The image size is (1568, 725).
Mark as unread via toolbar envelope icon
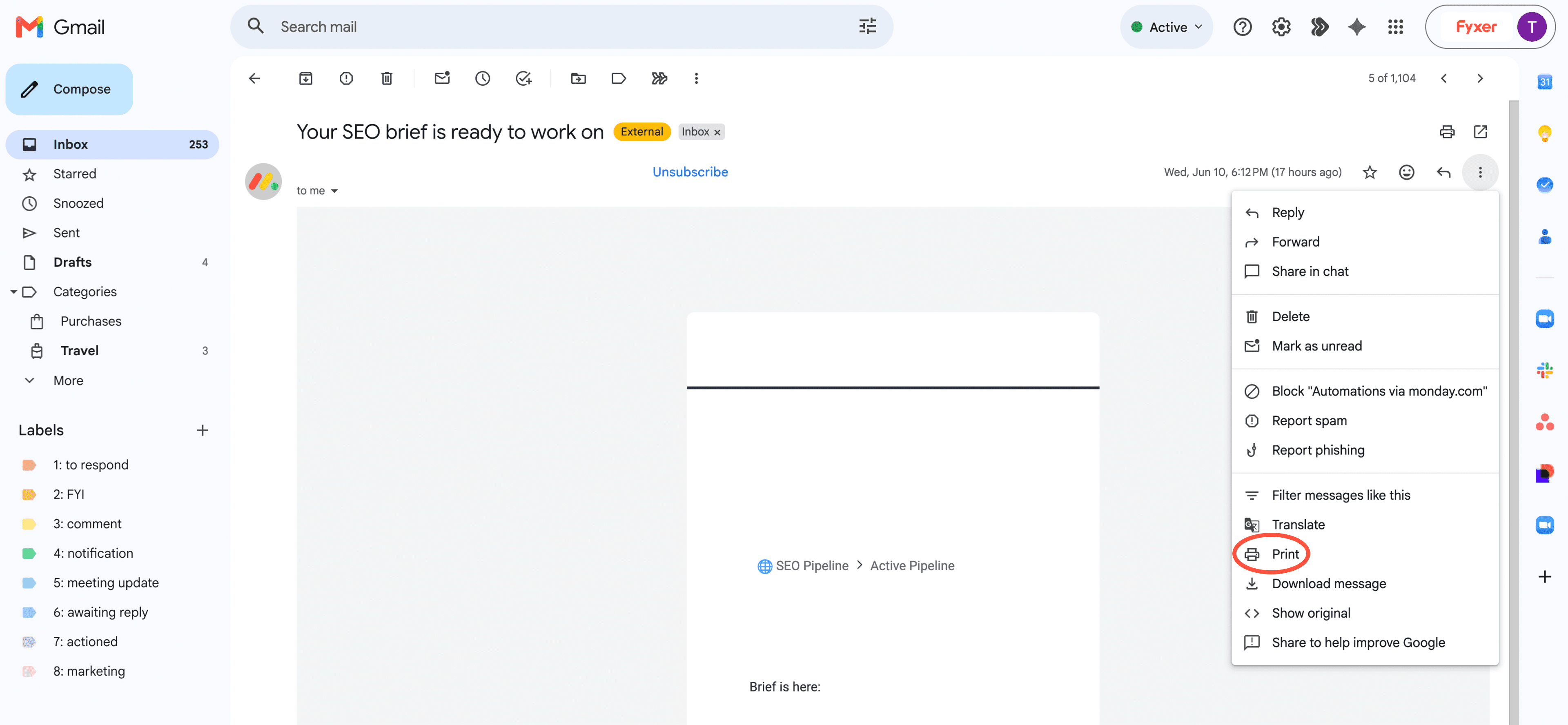coord(442,78)
